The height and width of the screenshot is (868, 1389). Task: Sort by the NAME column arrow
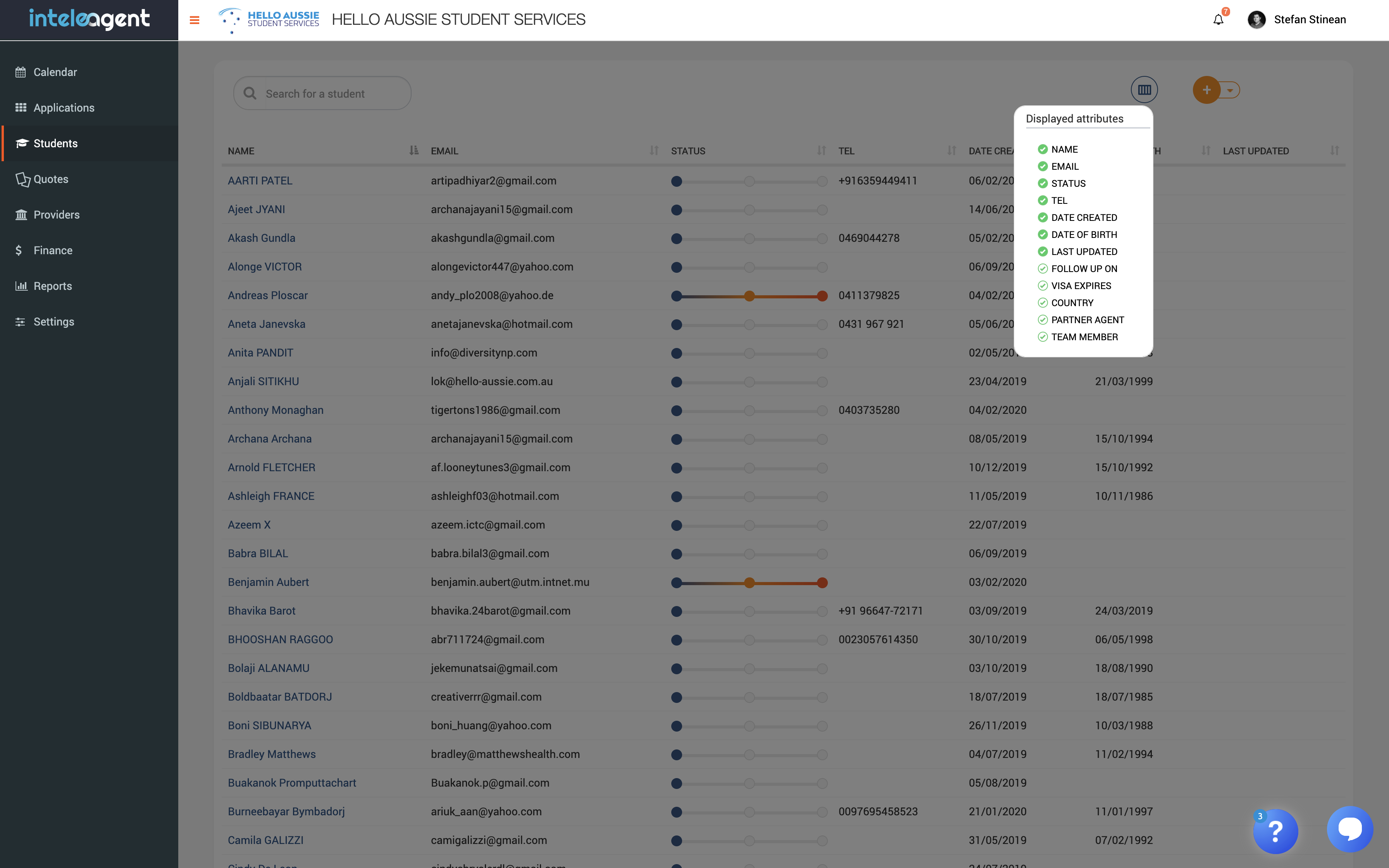pyautogui.click(x=413, y=150)
